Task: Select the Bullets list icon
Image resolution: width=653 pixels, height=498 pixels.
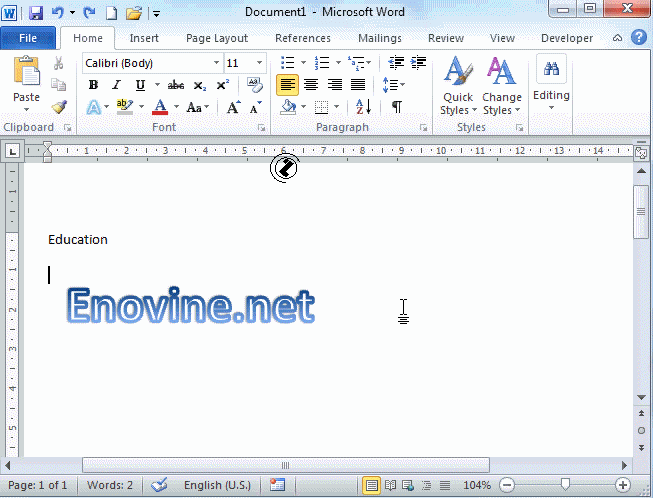Action: [288, 63]
